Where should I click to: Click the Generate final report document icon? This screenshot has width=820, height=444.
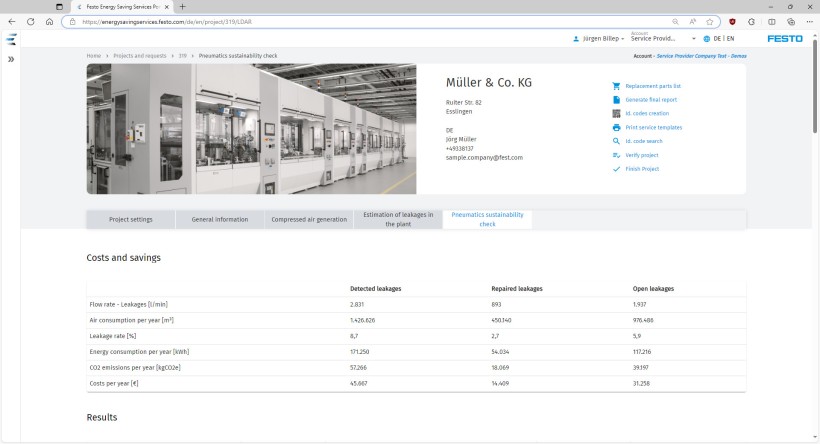coord(616,100)
